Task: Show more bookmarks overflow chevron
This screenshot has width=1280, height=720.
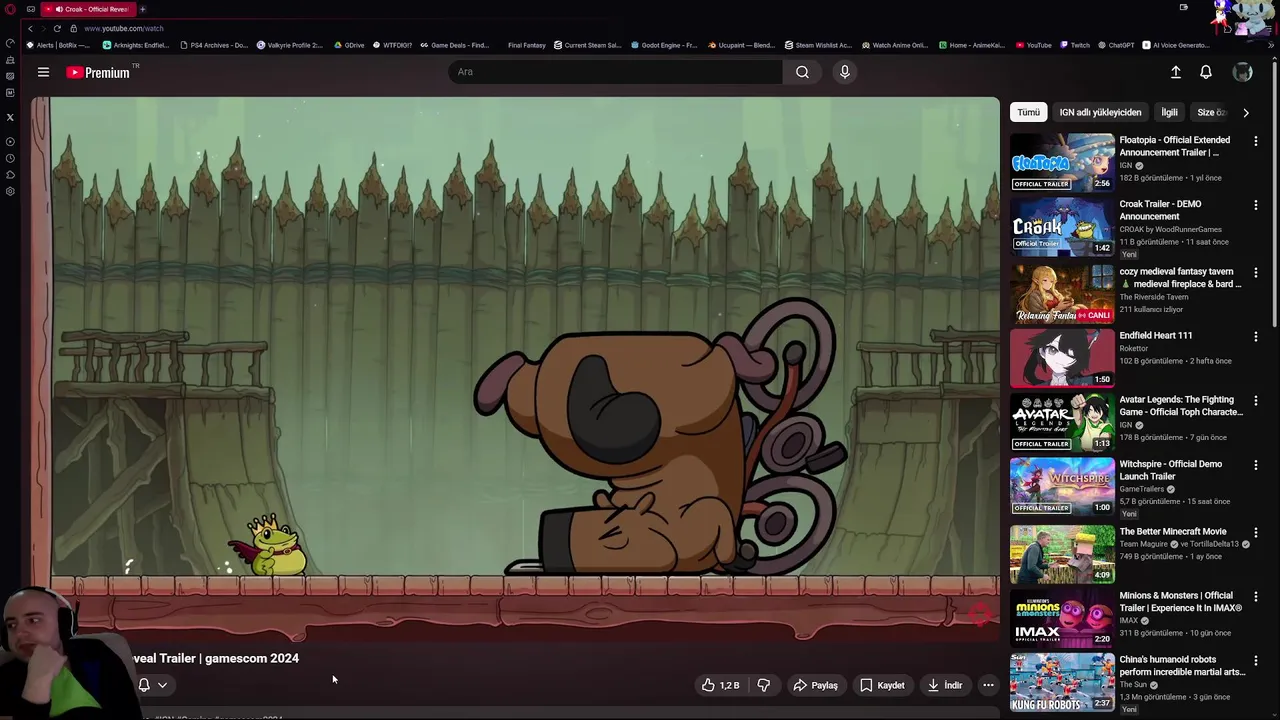Action: (1271, 45)
